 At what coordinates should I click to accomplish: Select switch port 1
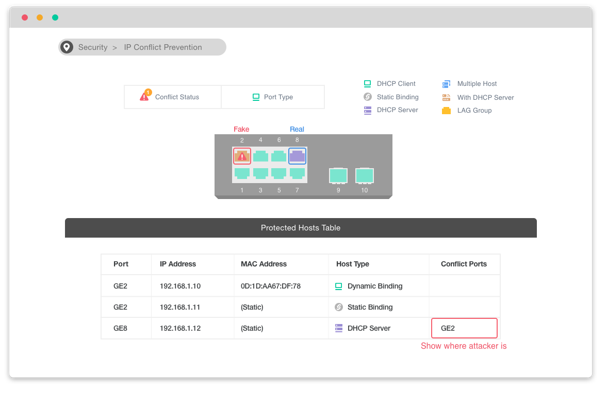(x=242, y=173)
